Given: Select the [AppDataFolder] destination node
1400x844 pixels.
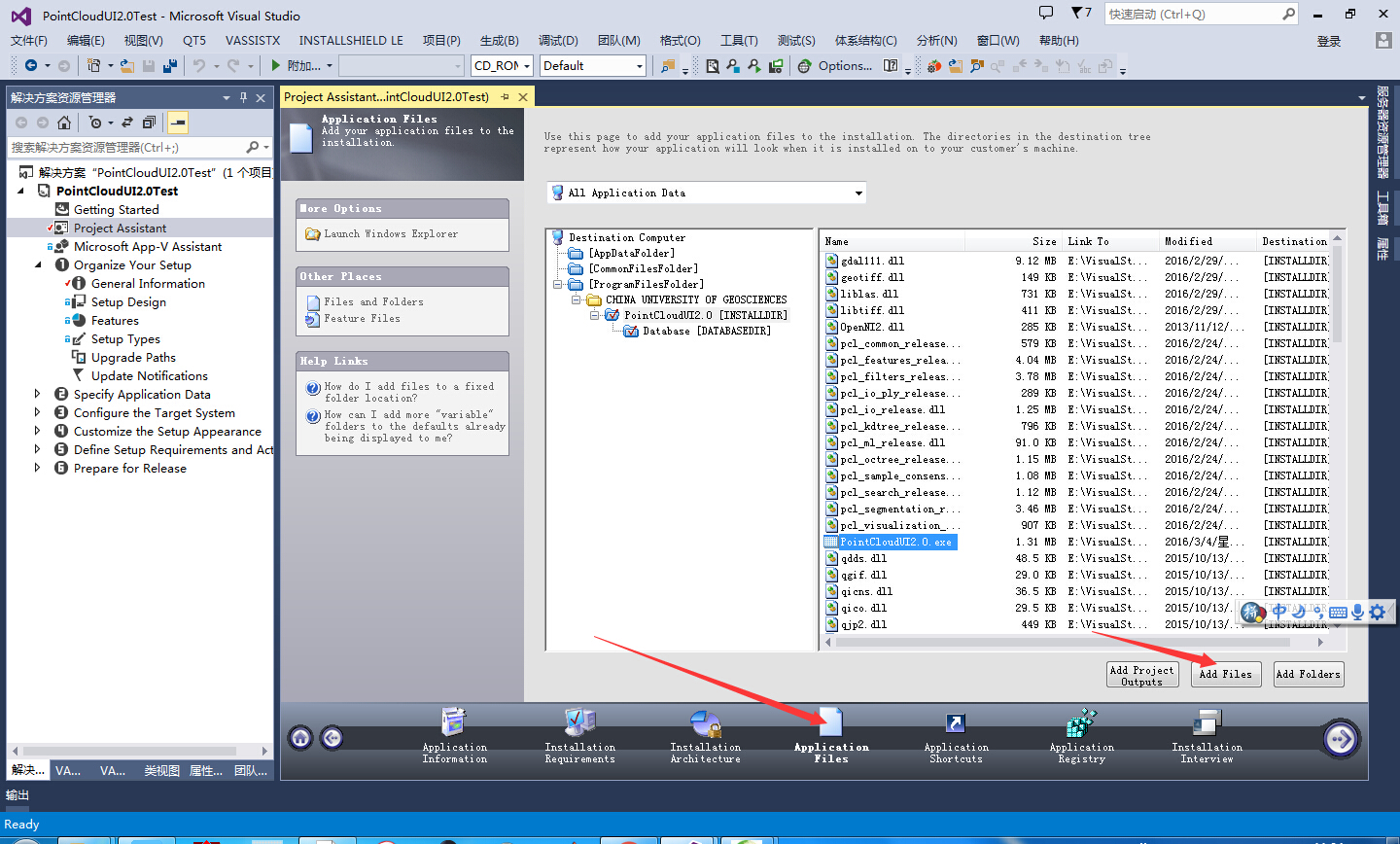Looking at the screenshot, I should click(x=632, y=253).
